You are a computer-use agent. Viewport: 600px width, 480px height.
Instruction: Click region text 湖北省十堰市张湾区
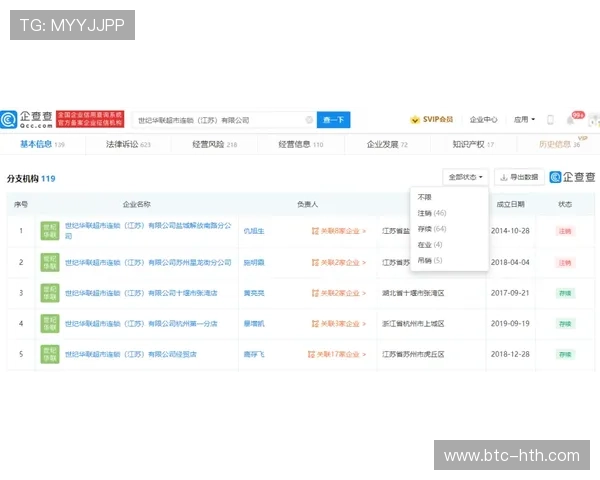click(413, 293)
